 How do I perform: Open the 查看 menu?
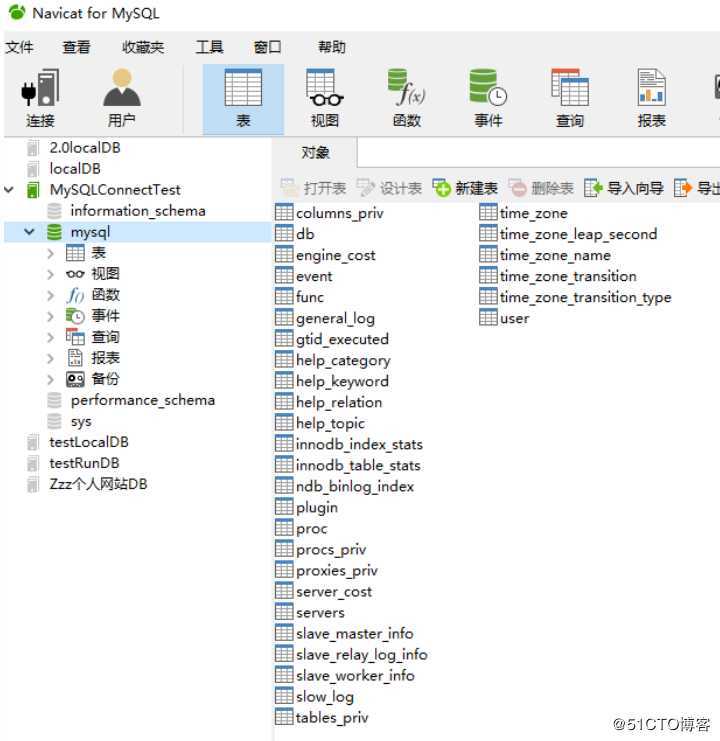tap(76, 47)
